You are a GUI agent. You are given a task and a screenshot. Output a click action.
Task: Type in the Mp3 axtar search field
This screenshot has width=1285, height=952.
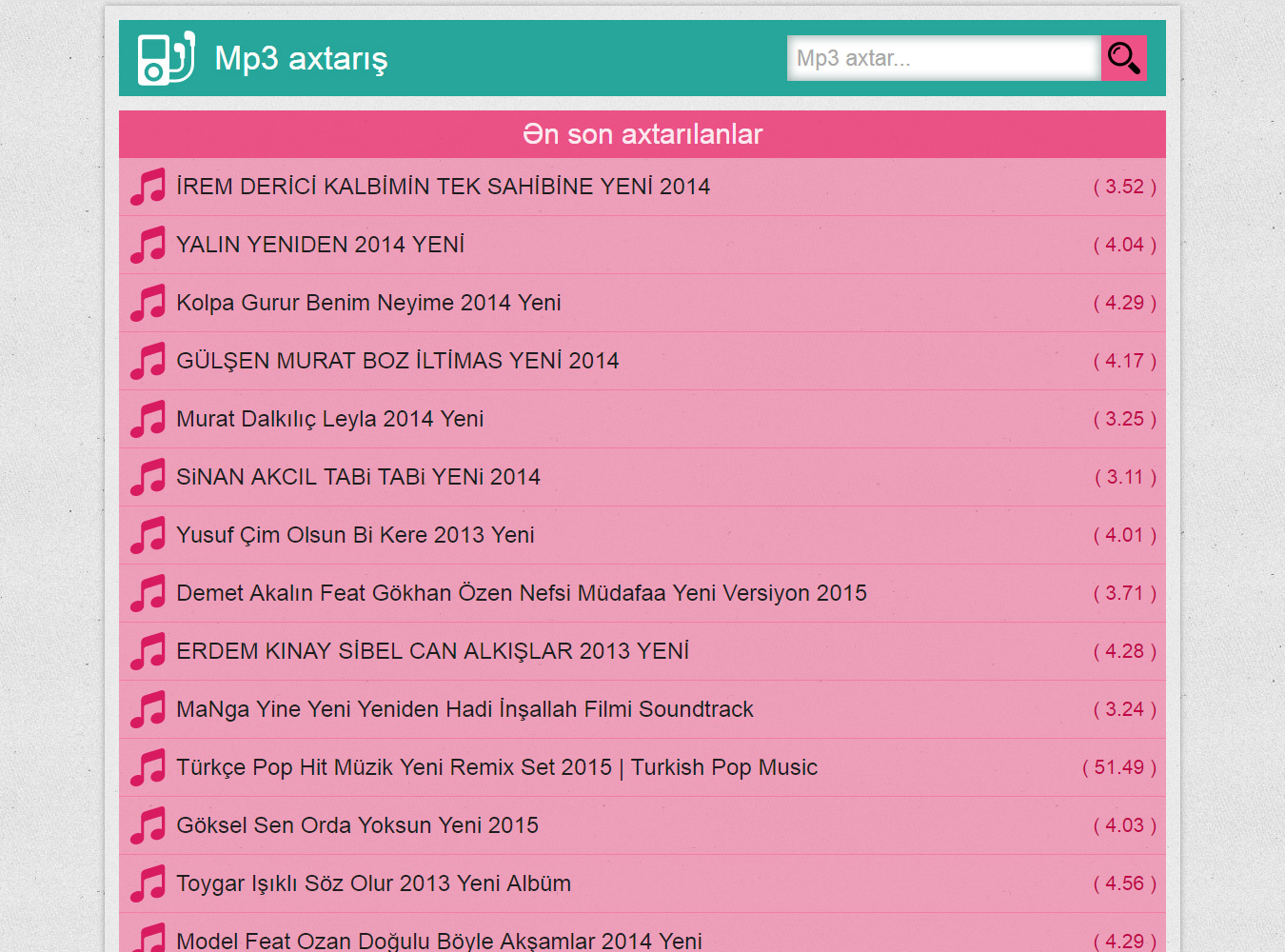pyautogui.click(x=942, y=58)
